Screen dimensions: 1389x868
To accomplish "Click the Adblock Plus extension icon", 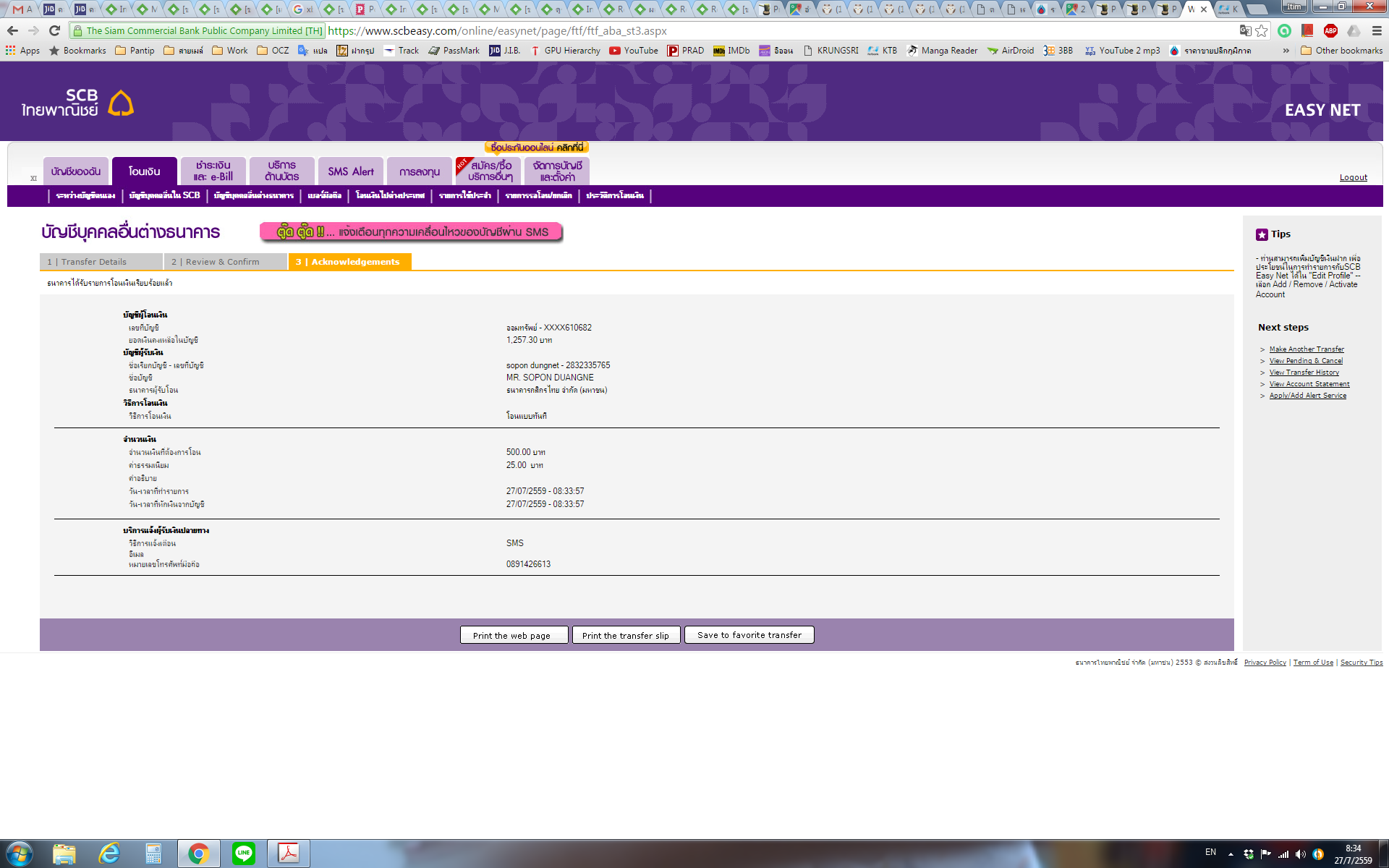I will [1330, 30].
